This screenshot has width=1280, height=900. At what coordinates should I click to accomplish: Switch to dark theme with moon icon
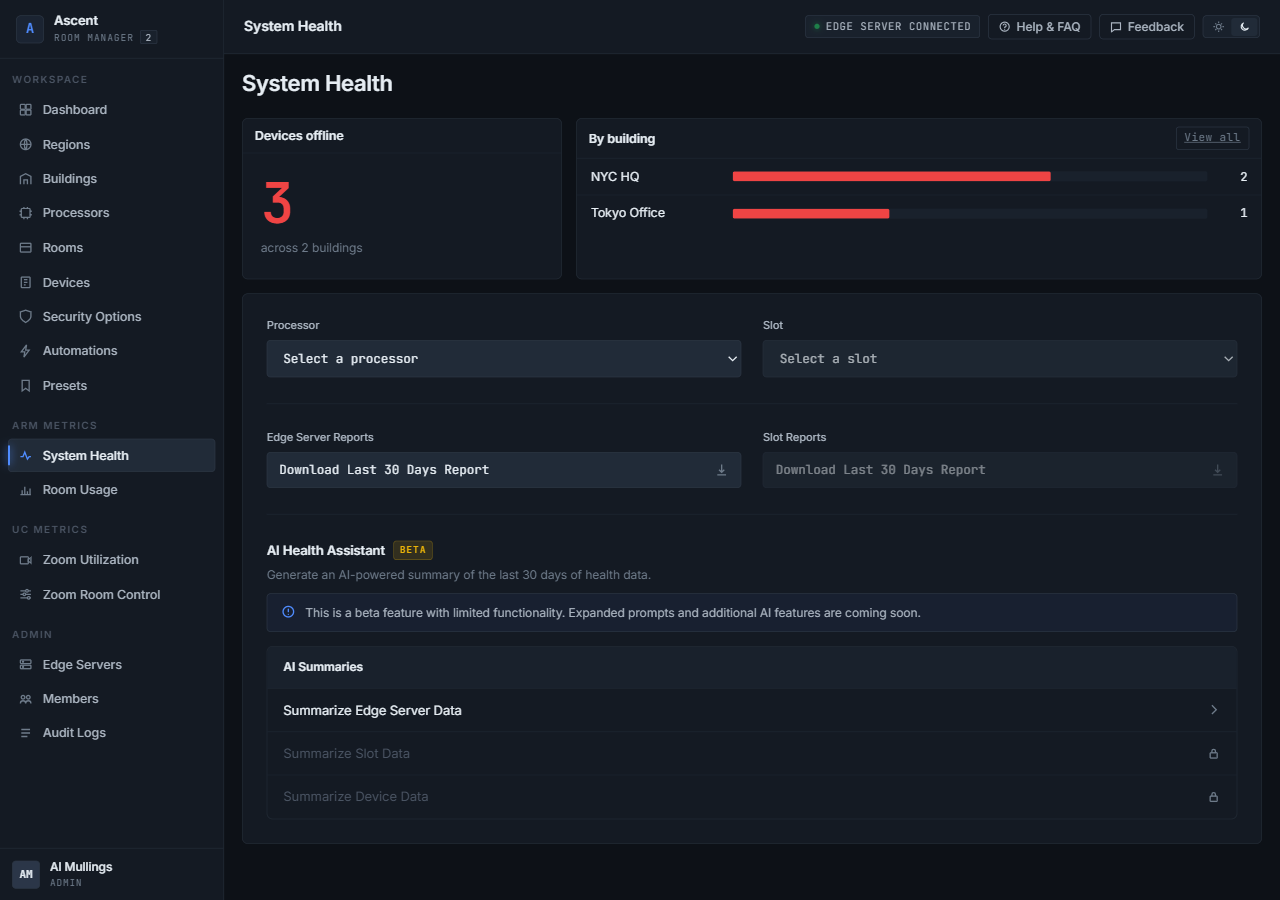[1245, 27]
